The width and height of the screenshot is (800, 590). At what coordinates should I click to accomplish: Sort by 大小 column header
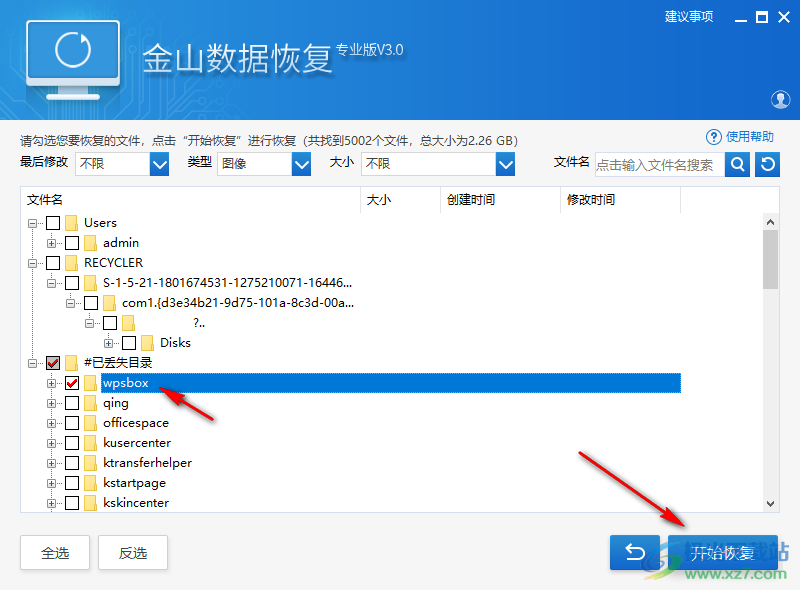coord(401,200)
